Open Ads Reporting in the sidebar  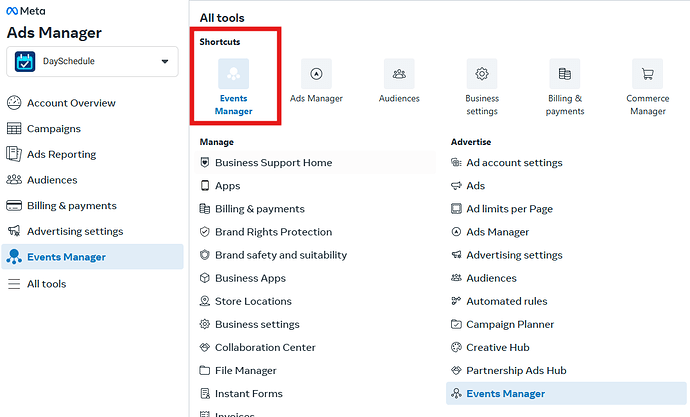[x=61, y=154]
